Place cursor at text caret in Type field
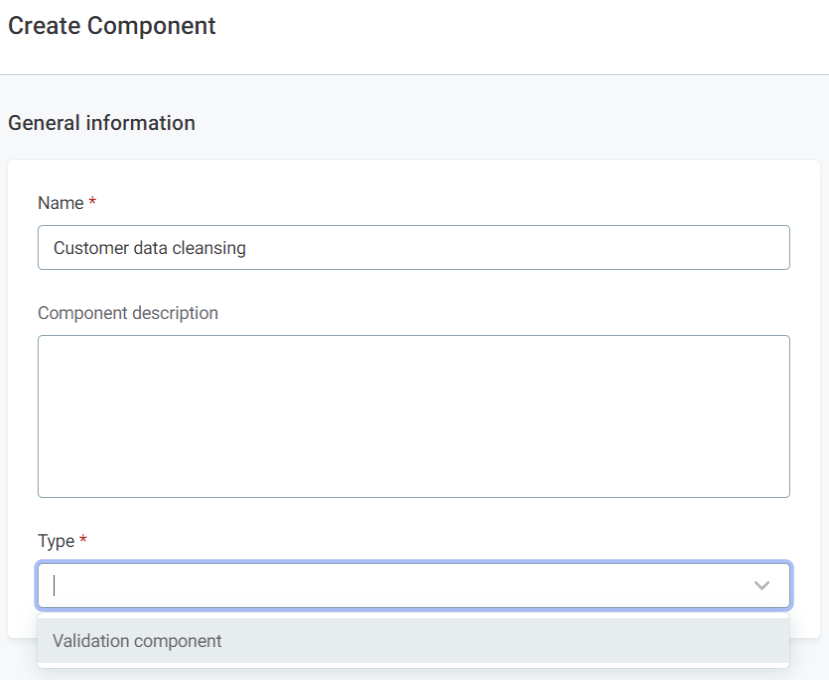 57,586
